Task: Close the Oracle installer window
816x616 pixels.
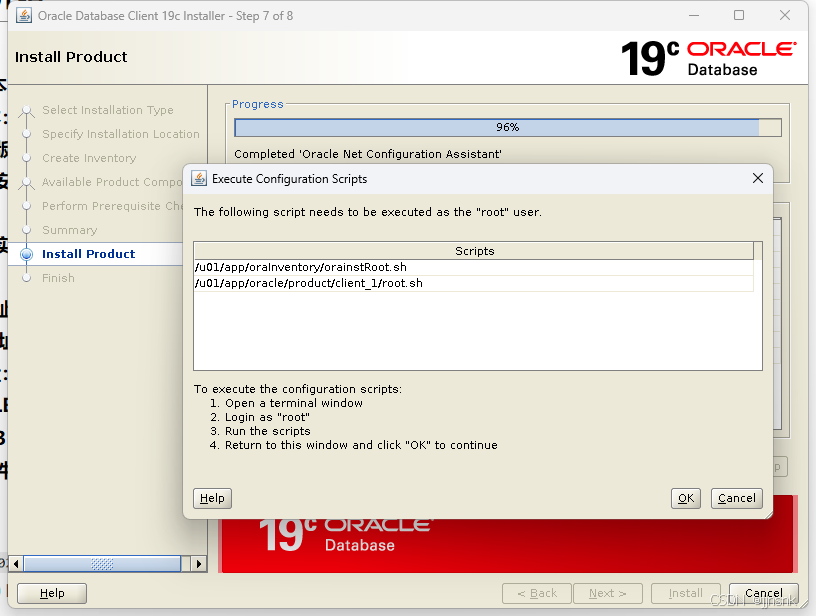Action: 785,16
